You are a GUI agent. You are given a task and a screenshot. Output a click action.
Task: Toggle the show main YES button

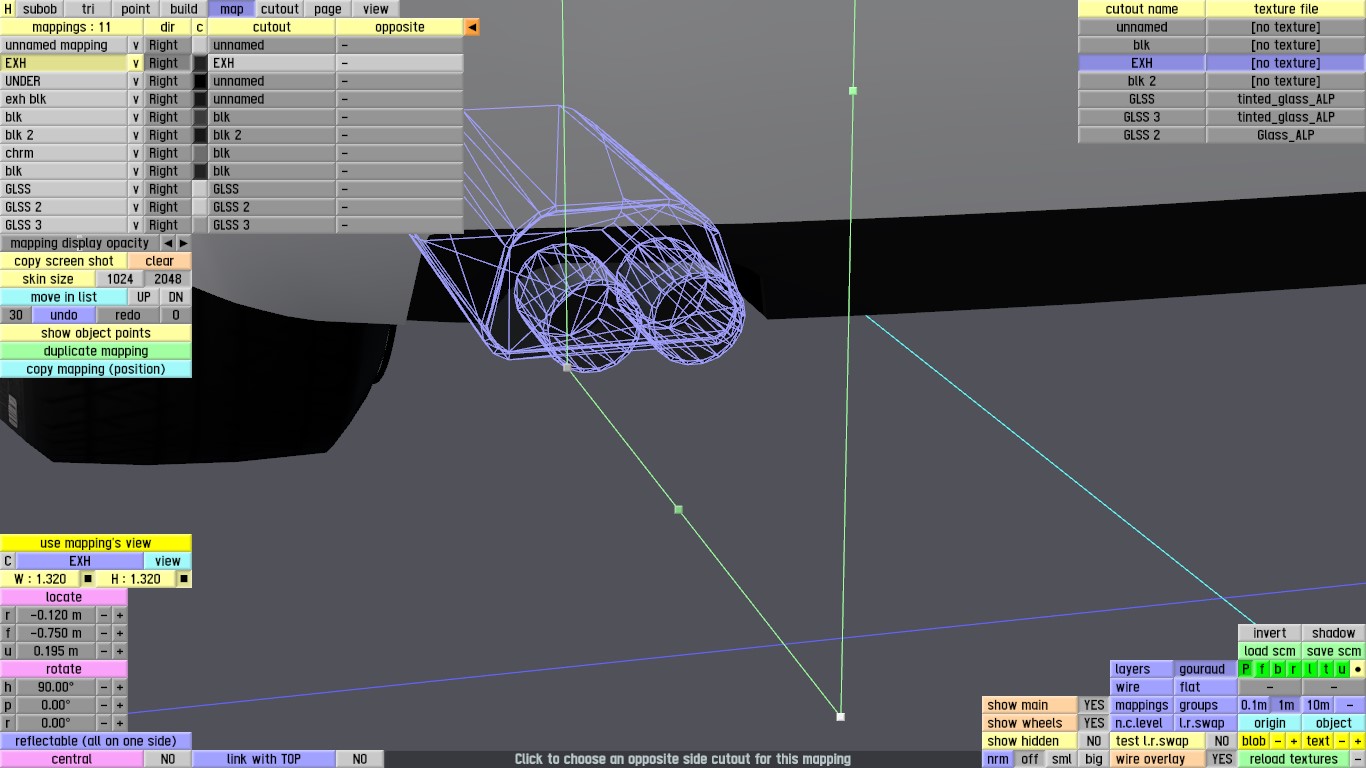point(1094,705)
